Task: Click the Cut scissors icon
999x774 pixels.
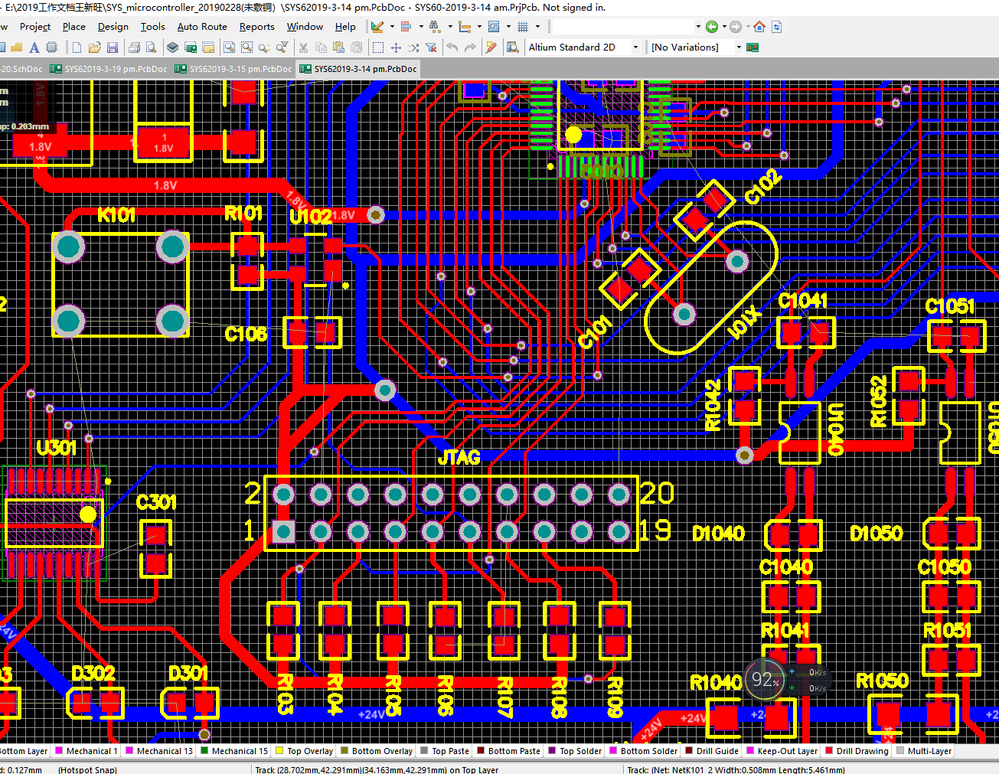Action: 303,47
